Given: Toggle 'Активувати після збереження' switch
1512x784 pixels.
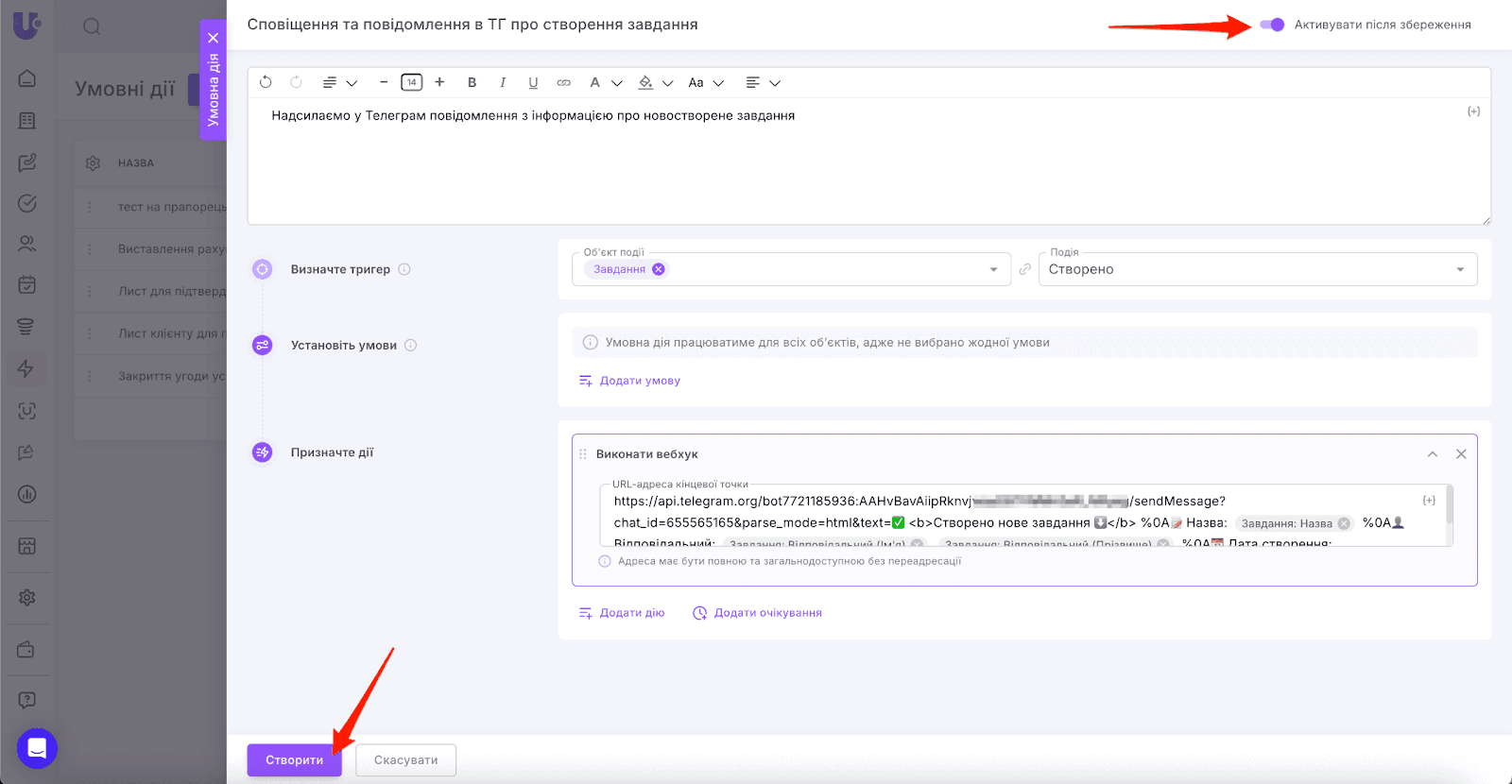Looking at the screenshot, I should (1272, 25).
